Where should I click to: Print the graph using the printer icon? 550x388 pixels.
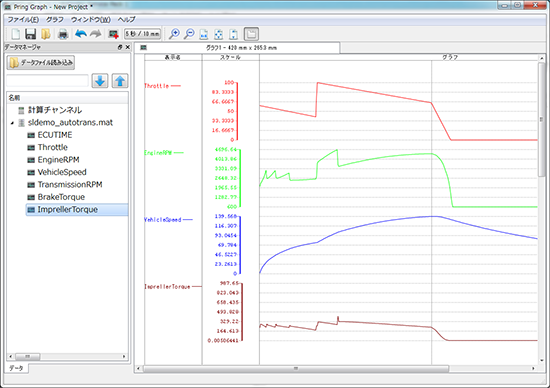[x=63, y=34]
